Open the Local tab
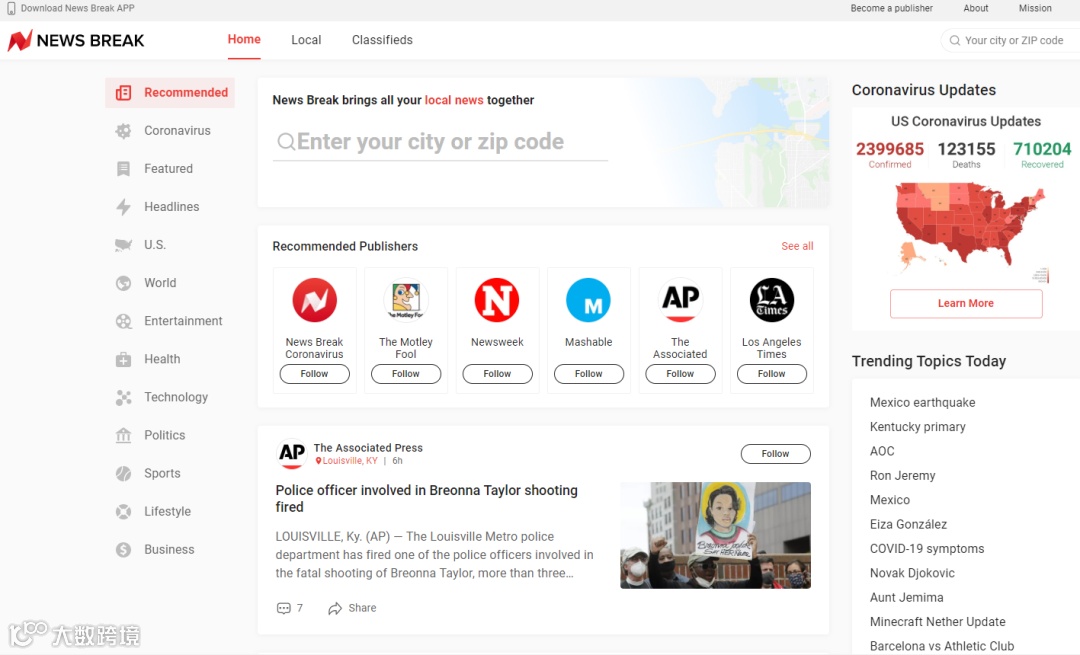Image resolution: width=1080 pixels, height=655 pixels. 306,40
